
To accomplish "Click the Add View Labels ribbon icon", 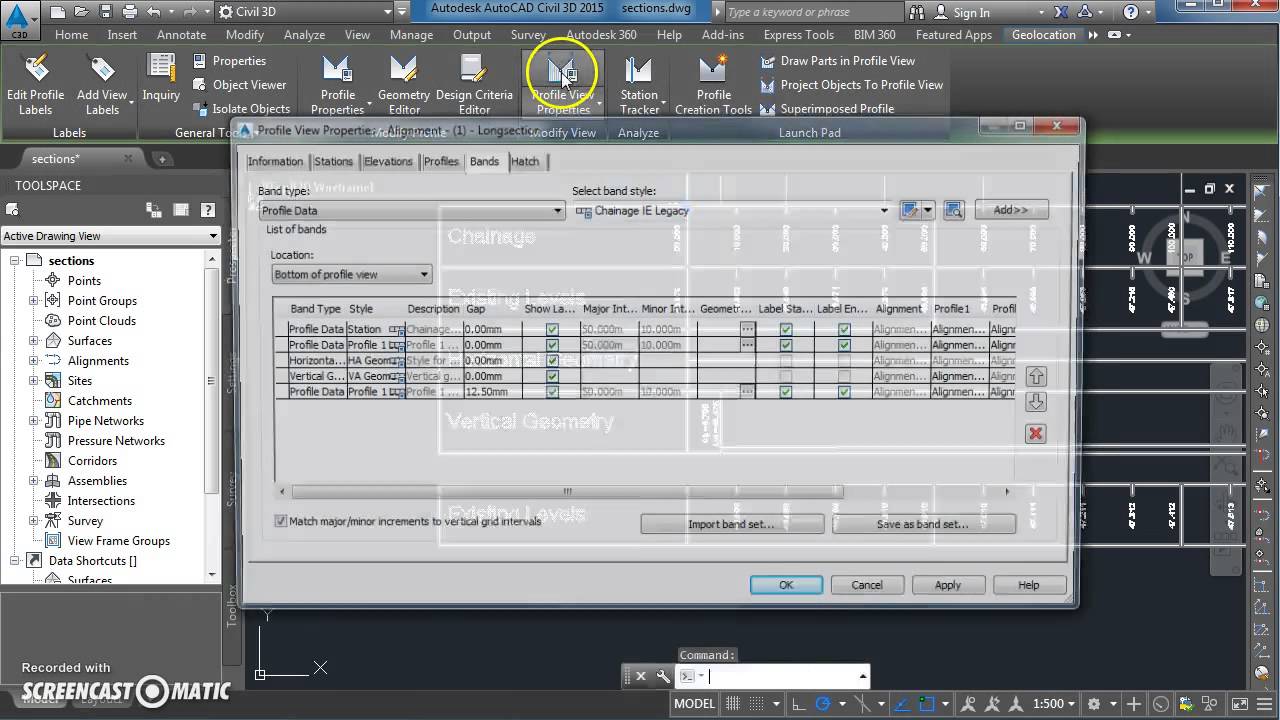I will [102, 84].
